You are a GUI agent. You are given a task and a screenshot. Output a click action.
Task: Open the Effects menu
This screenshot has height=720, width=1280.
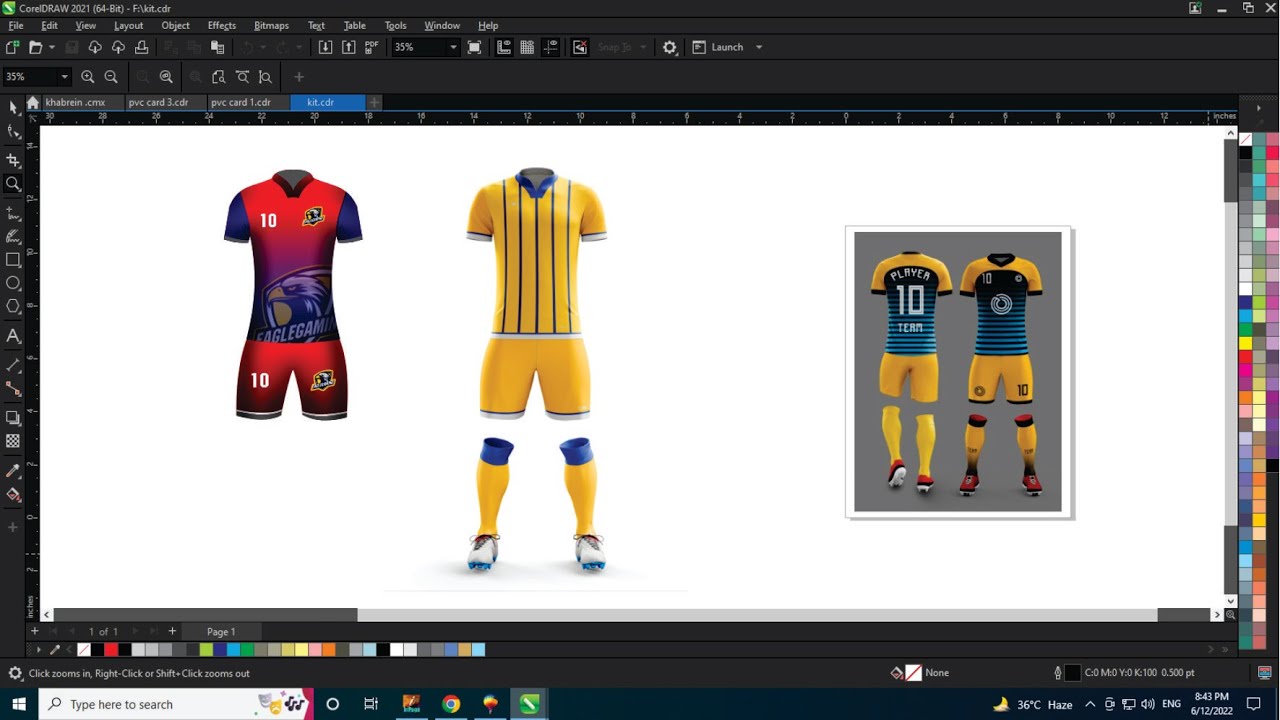point(222,25)
